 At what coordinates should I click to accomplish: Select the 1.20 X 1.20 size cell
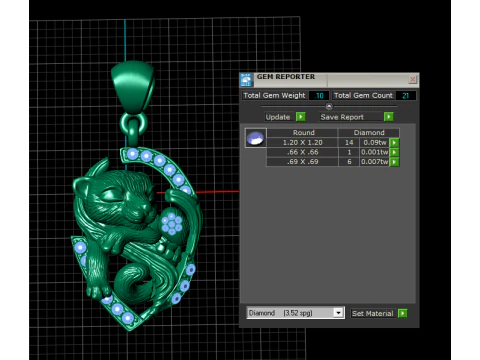coord(302,143)
